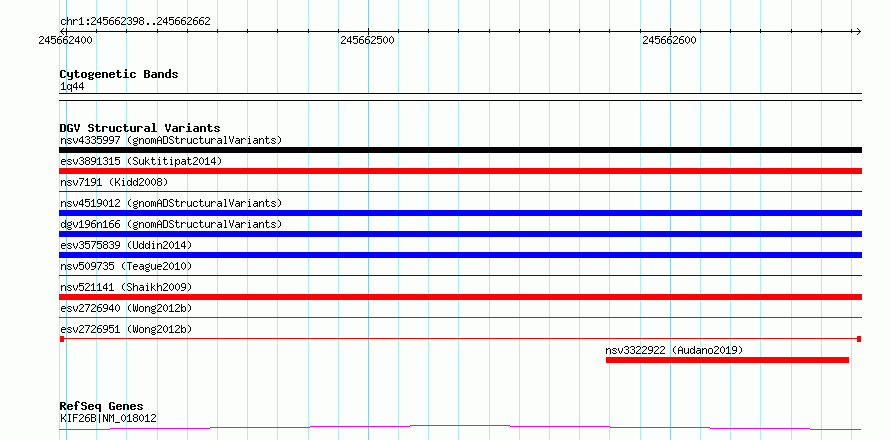
Task: Click the esv2726951 Wong2012b variant line
Action: pyautogui.click(x=460, y=339)
